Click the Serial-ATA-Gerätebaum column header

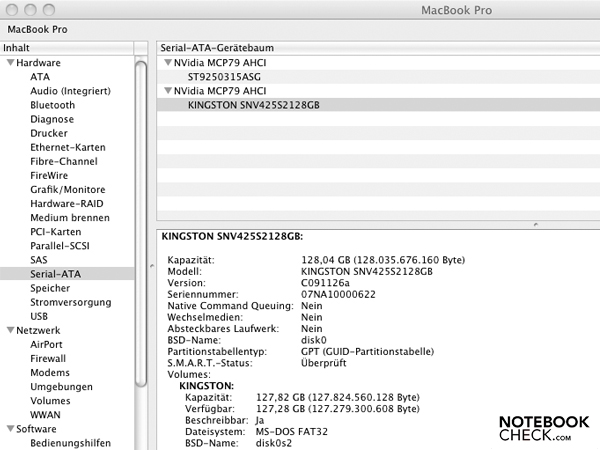tap(378, 48)
